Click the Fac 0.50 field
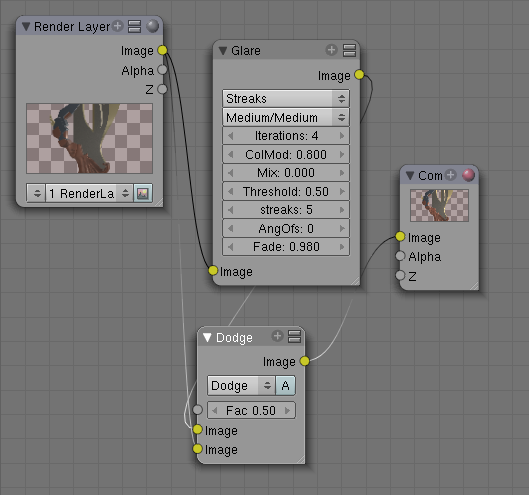The image size is (529, 495). 251,410
